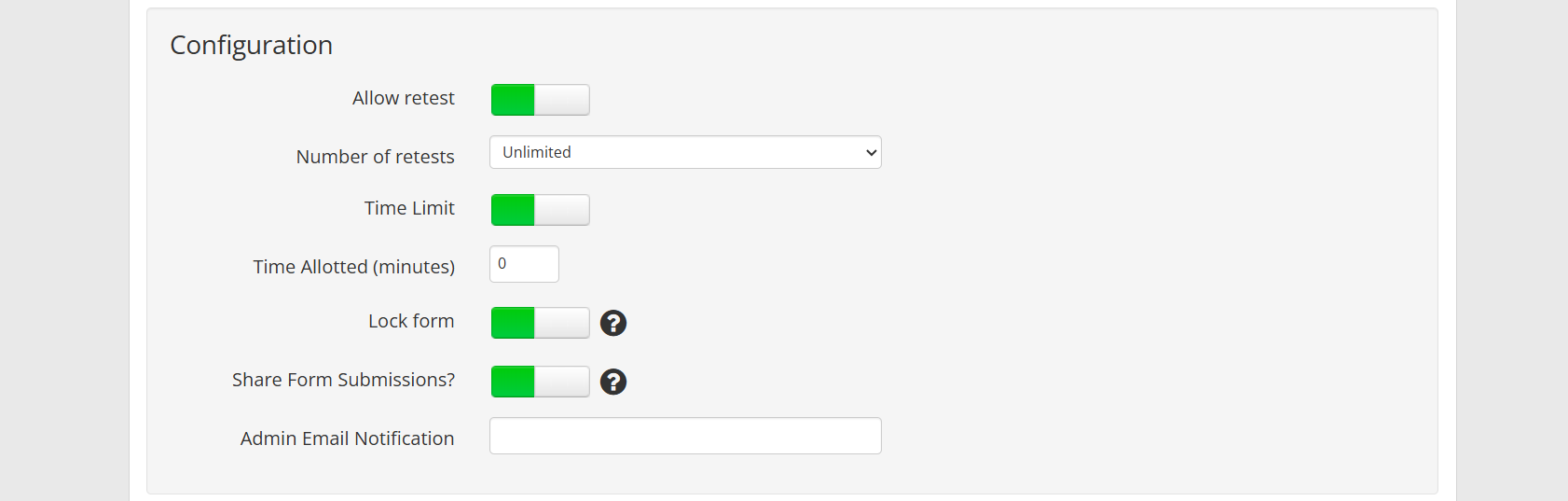Click the Admin Email Notification label
This screenshot has height=501, width=1568.
tap(347, 438)
